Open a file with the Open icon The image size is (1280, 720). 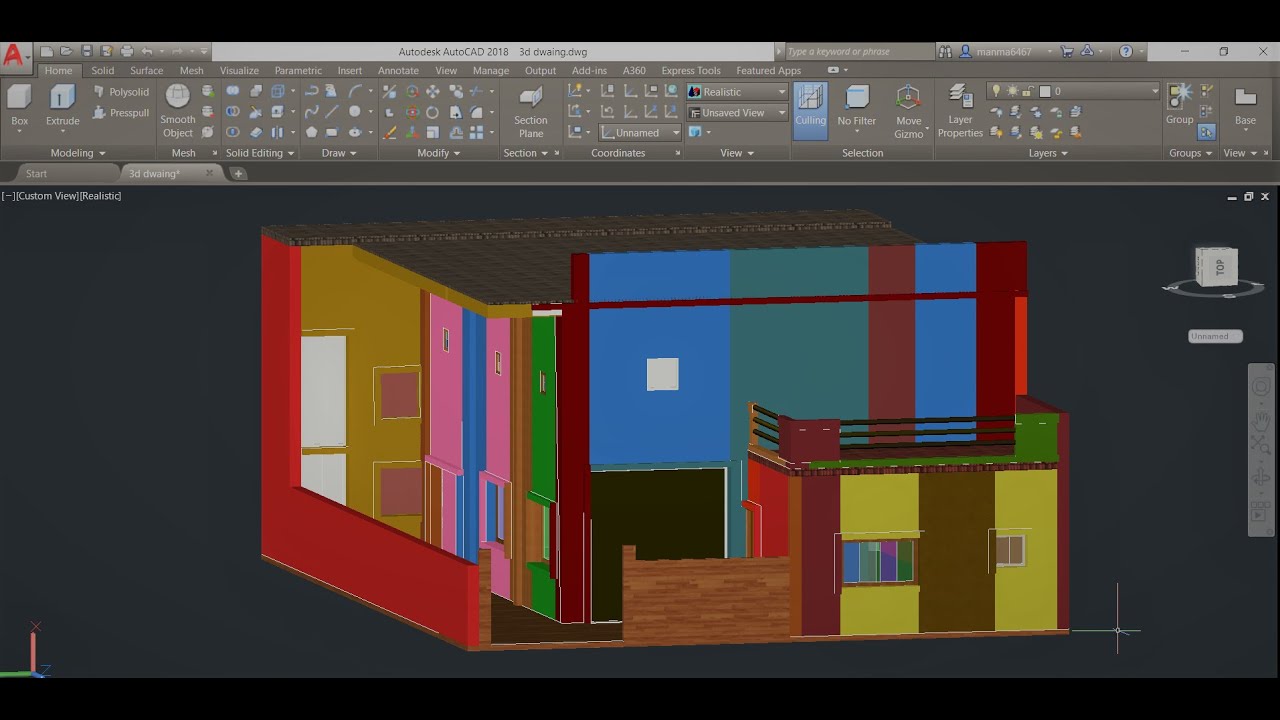coord(66,51)
